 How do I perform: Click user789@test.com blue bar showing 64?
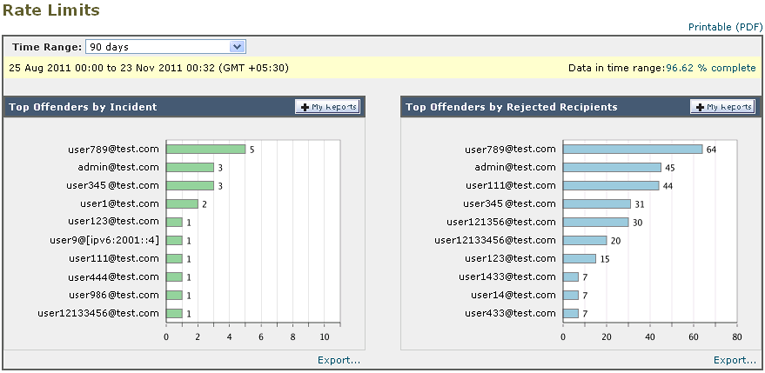pyautogui.click(x=632, y=149)
